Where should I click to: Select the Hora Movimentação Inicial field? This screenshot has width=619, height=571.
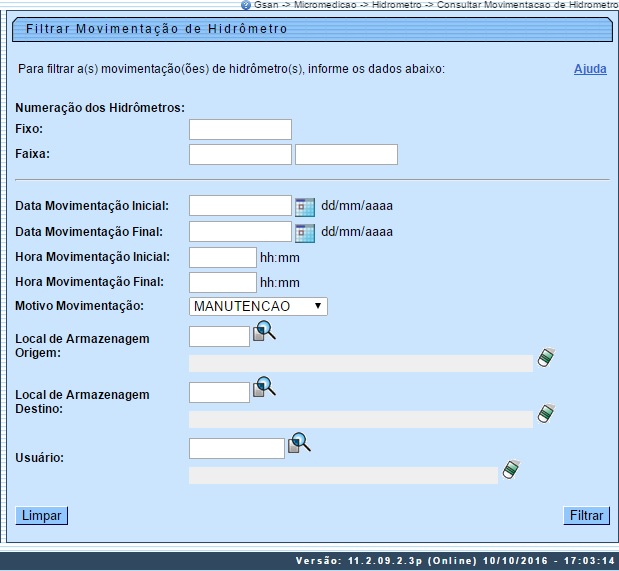coord(223,257)
